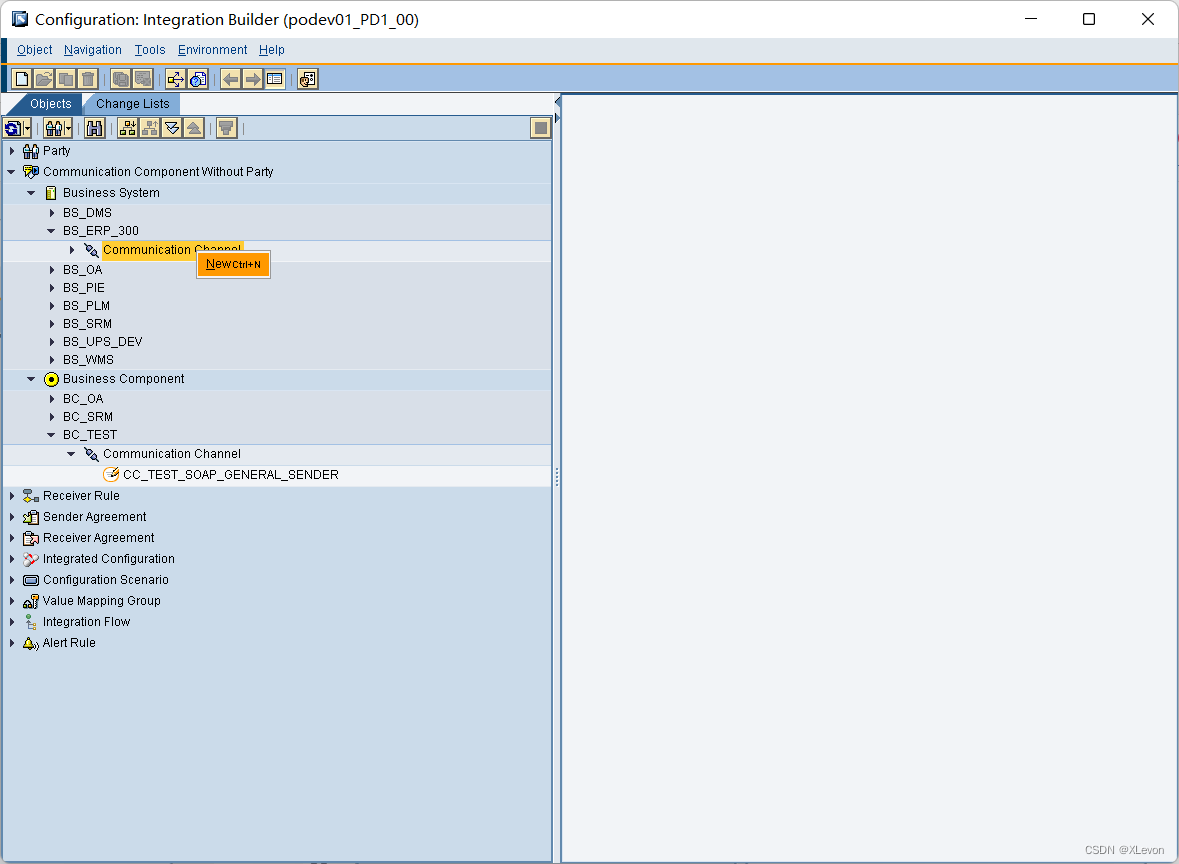Click the grayed multiple-windows toolbar icon
1179x864 pixels.
click(143, 79)
